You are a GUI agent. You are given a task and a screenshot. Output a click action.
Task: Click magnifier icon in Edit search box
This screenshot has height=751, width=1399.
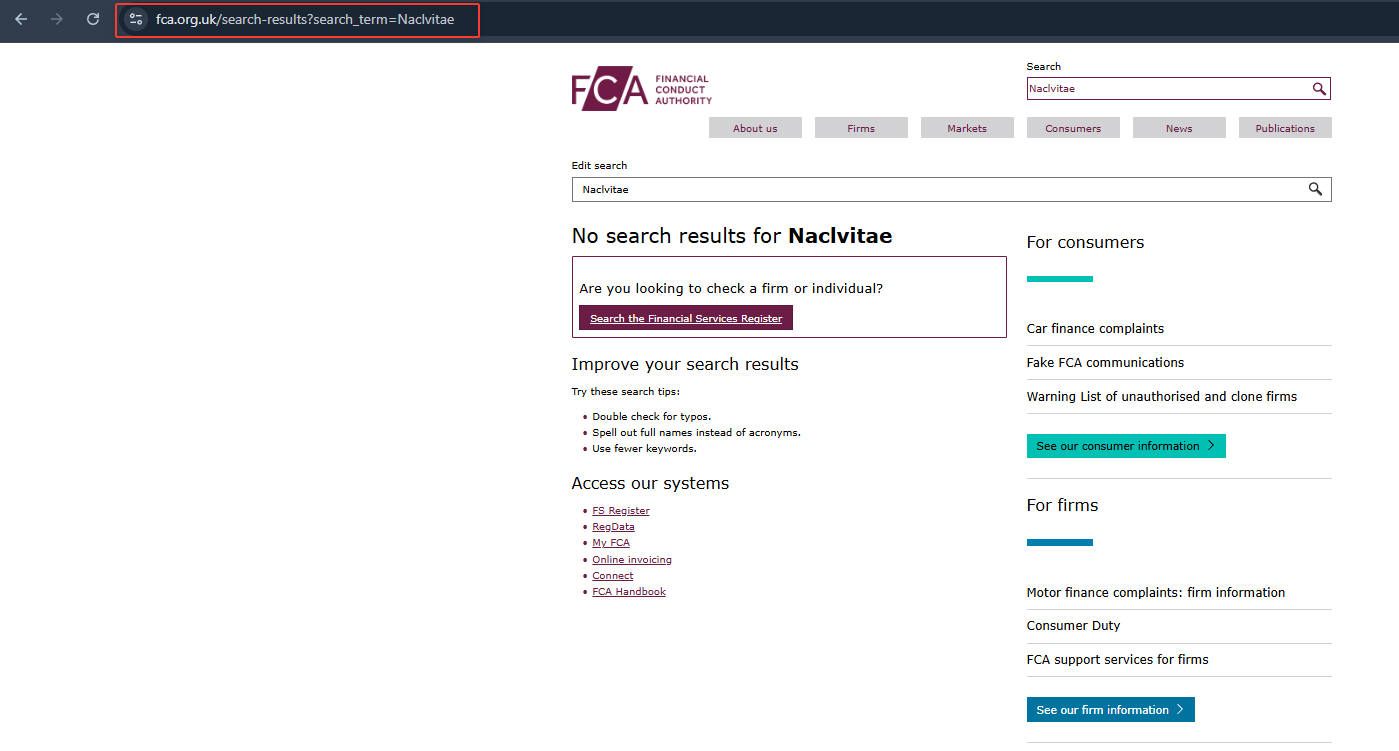(1315, 189)
